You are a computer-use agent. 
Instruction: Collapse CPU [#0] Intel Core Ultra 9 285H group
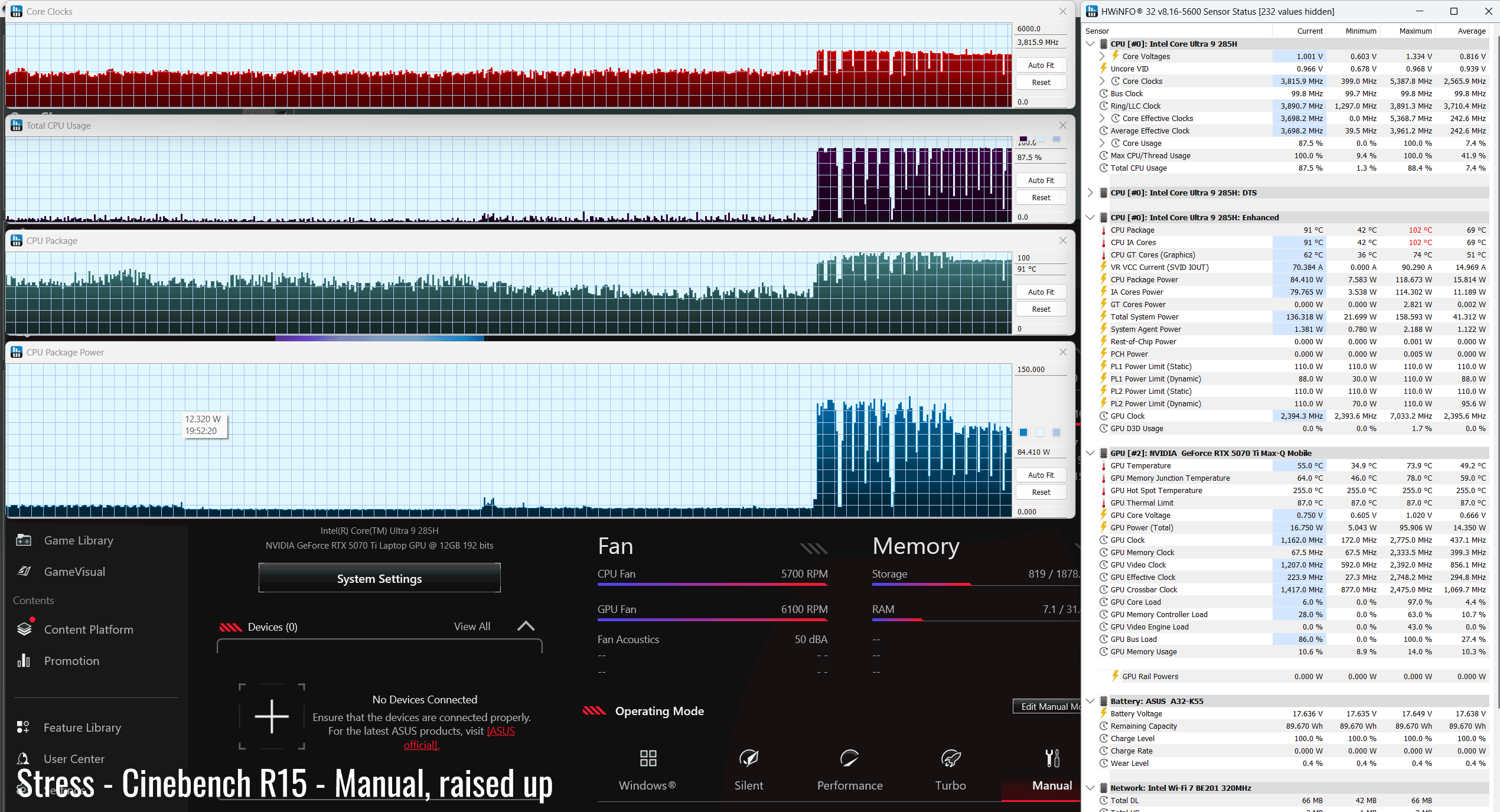tap(1090, 44)
